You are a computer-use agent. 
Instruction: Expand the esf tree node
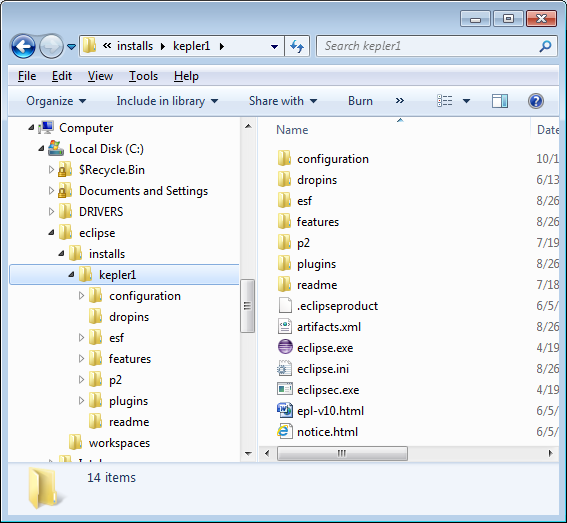click(x=81, y=338)
